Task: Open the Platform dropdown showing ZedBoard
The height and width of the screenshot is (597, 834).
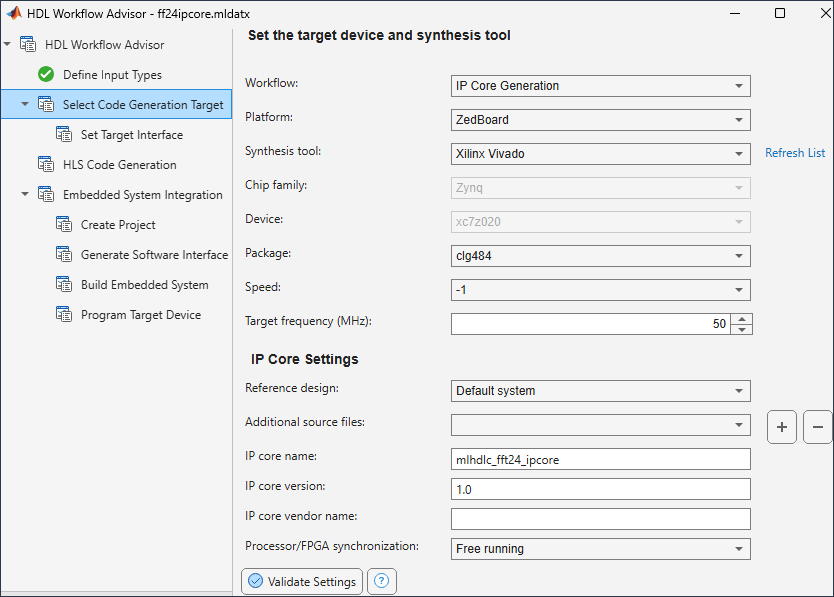Action: (x=601, y=120)
